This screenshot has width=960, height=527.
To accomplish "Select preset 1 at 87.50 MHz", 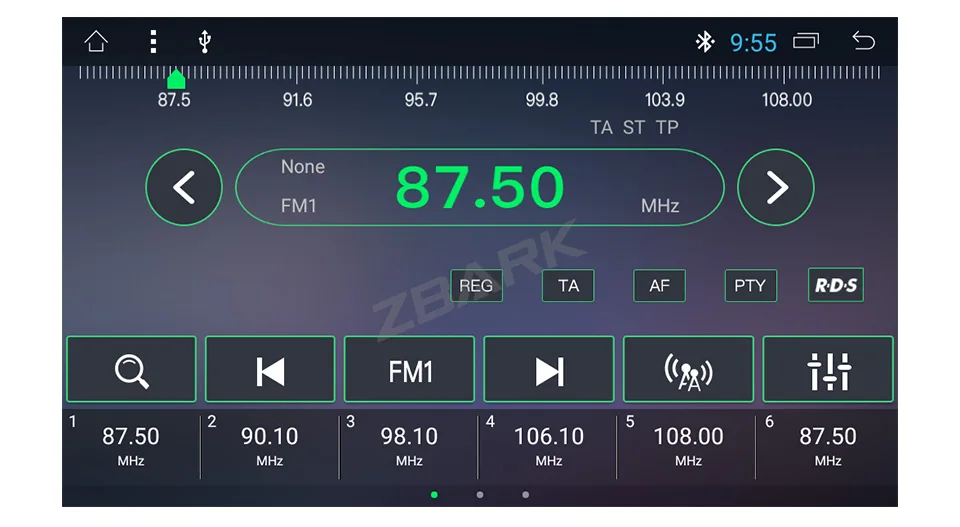I will point(131,447).
